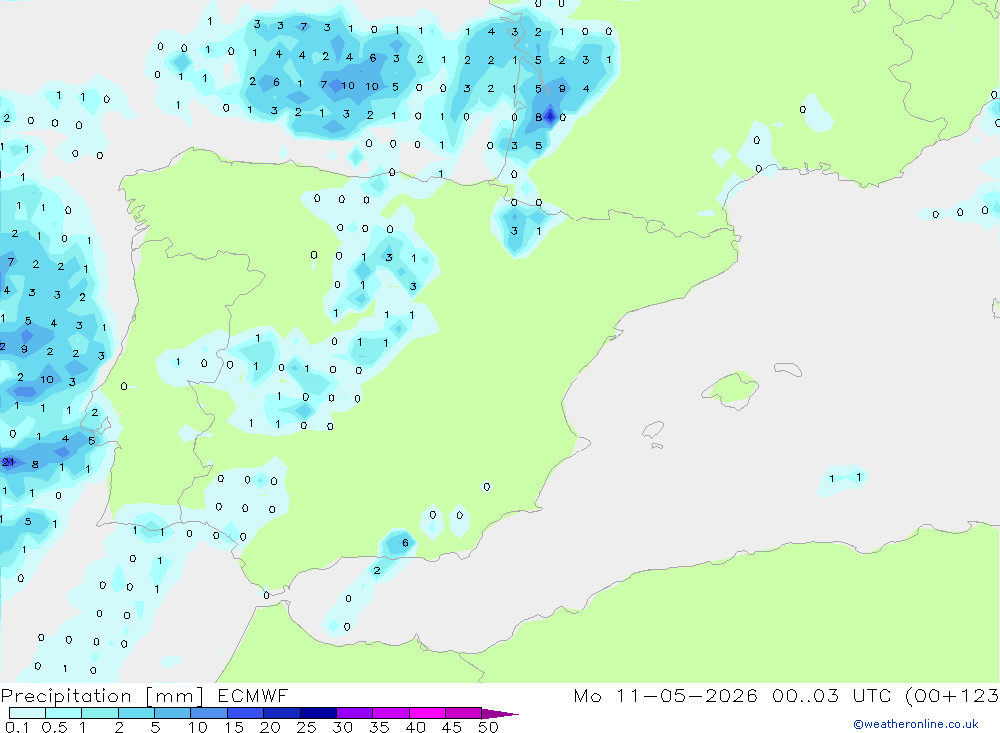Screen dimensions: 1000x733
Task: Click the 0.5–1 mm legend color swatch
Action: pyautogui.click(x=64, y=713)
